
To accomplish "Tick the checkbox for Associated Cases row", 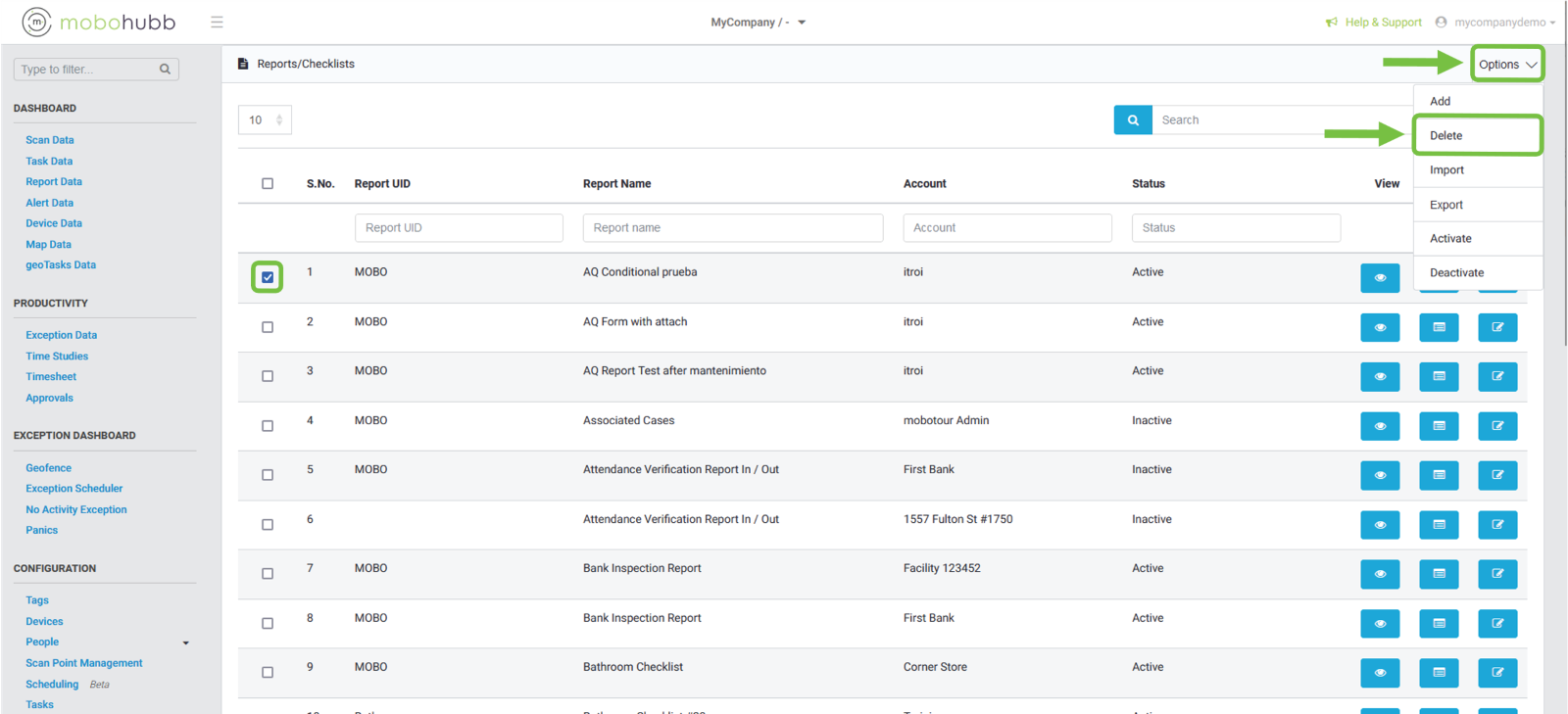I will point(268,426).
